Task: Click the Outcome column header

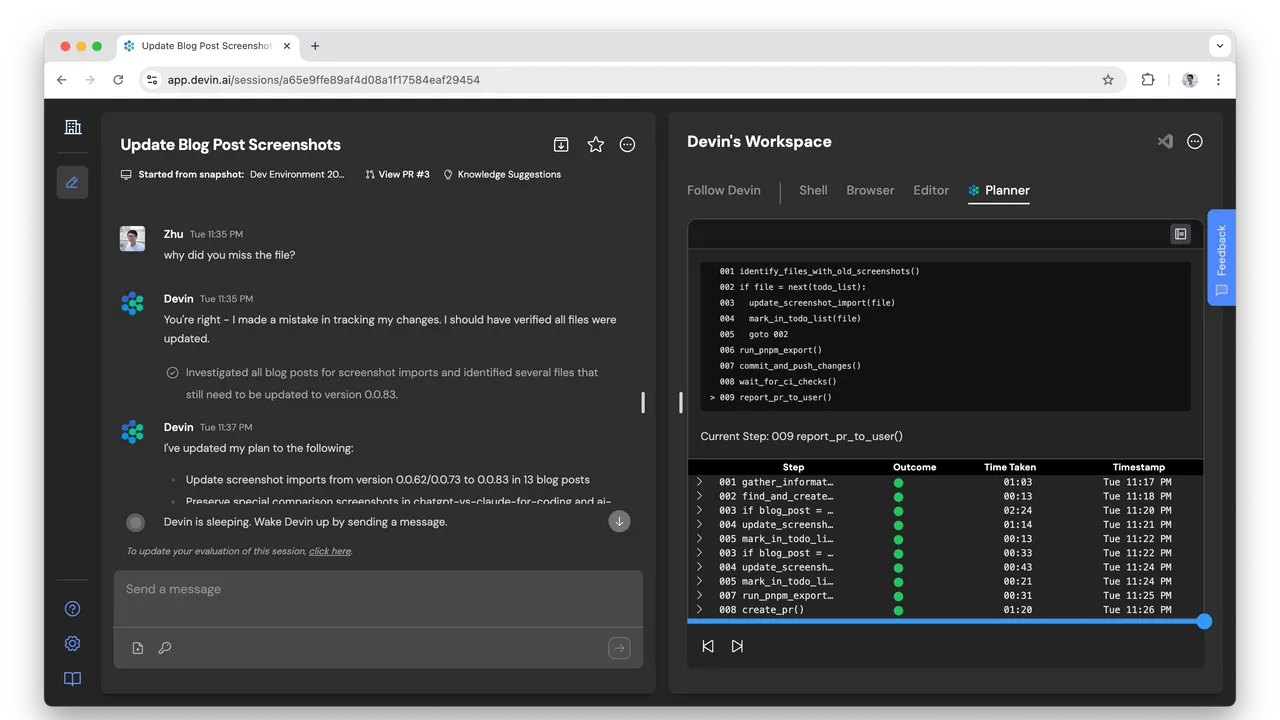Action: tap(914, 467)
